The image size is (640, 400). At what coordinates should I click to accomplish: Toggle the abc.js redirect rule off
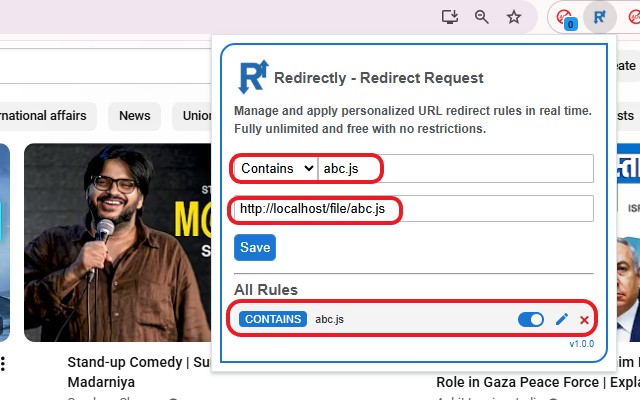pyautogui.click(x=531, y=319)
